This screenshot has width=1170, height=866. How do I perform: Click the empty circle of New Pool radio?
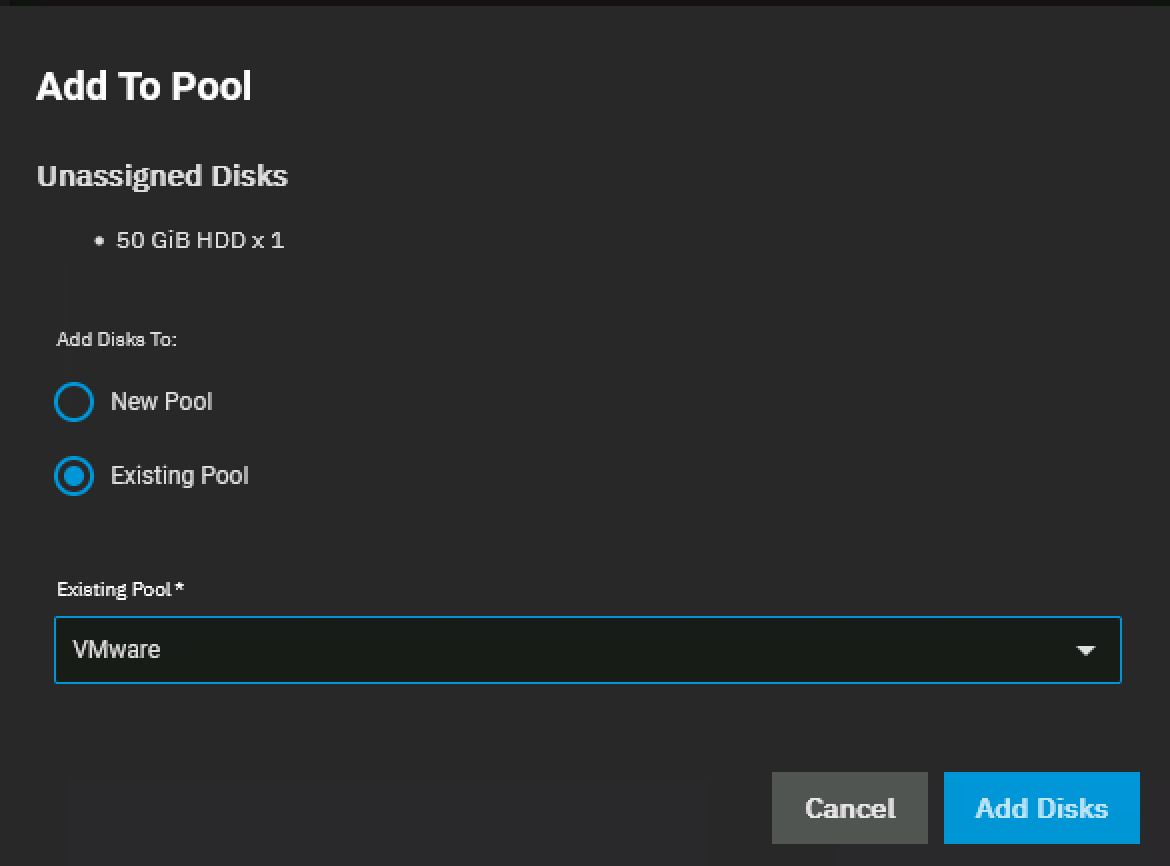(74, 402)
